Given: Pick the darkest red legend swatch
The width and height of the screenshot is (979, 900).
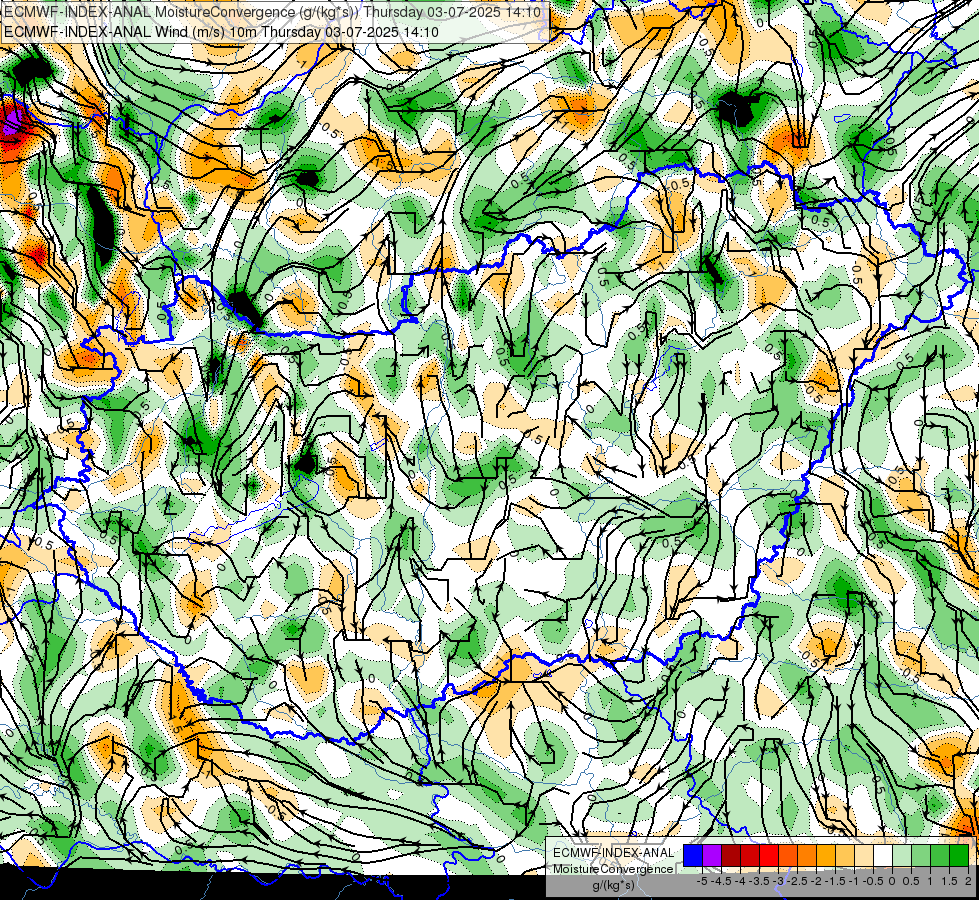Looking at the screenshot, I should click(x=731, y=856).
